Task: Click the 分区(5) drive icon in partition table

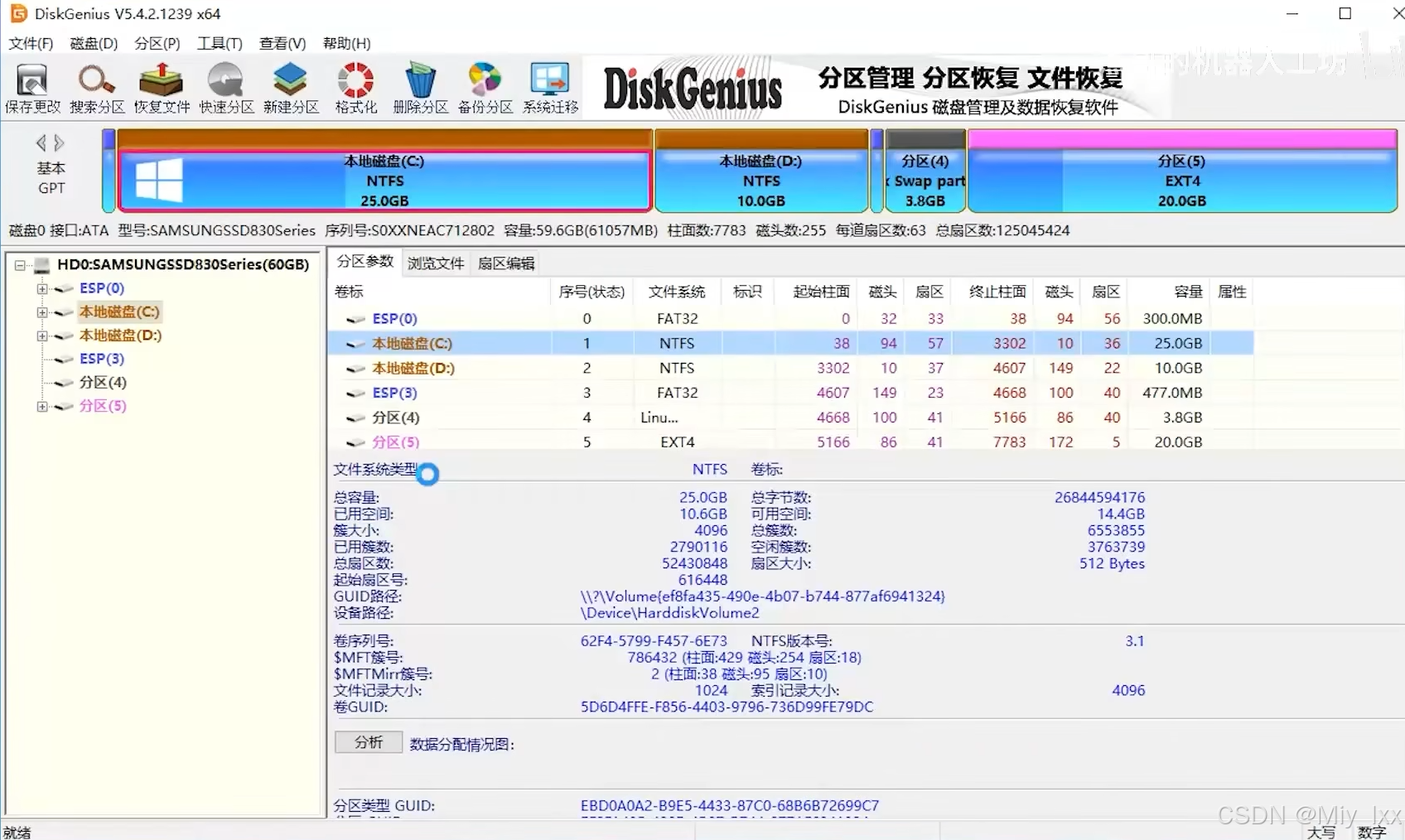Action: 356,442
